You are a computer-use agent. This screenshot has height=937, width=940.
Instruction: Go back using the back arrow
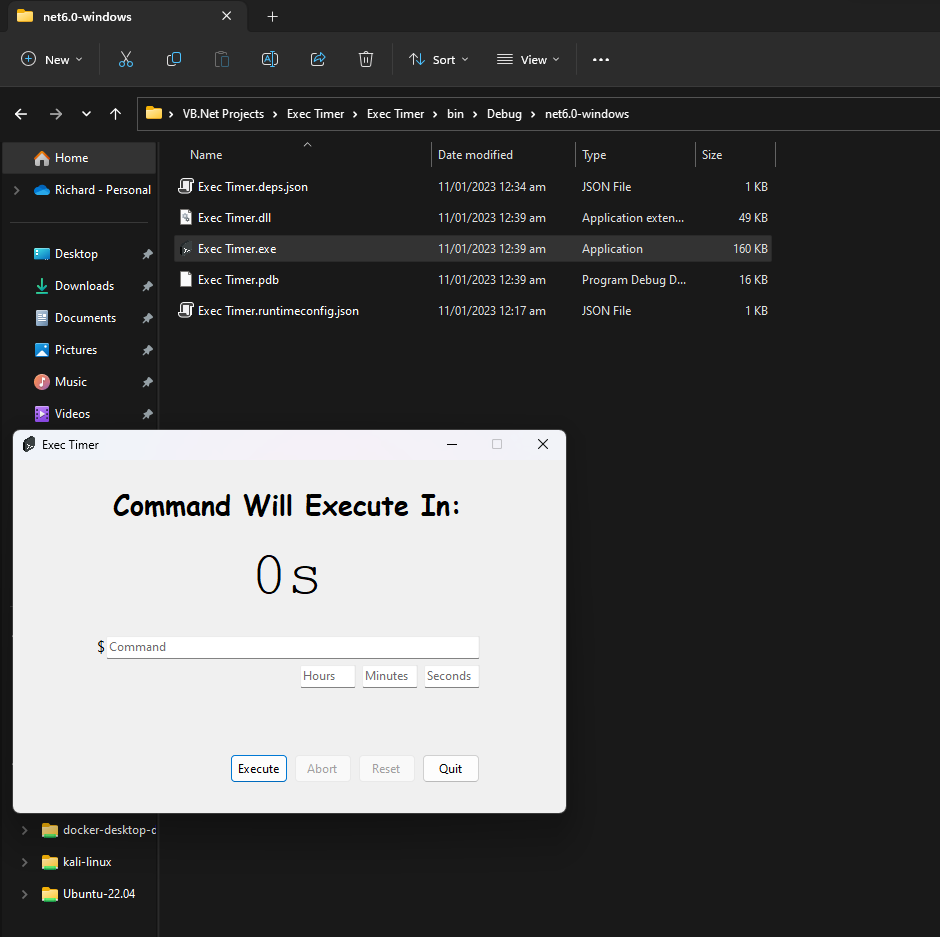point(20,114)
